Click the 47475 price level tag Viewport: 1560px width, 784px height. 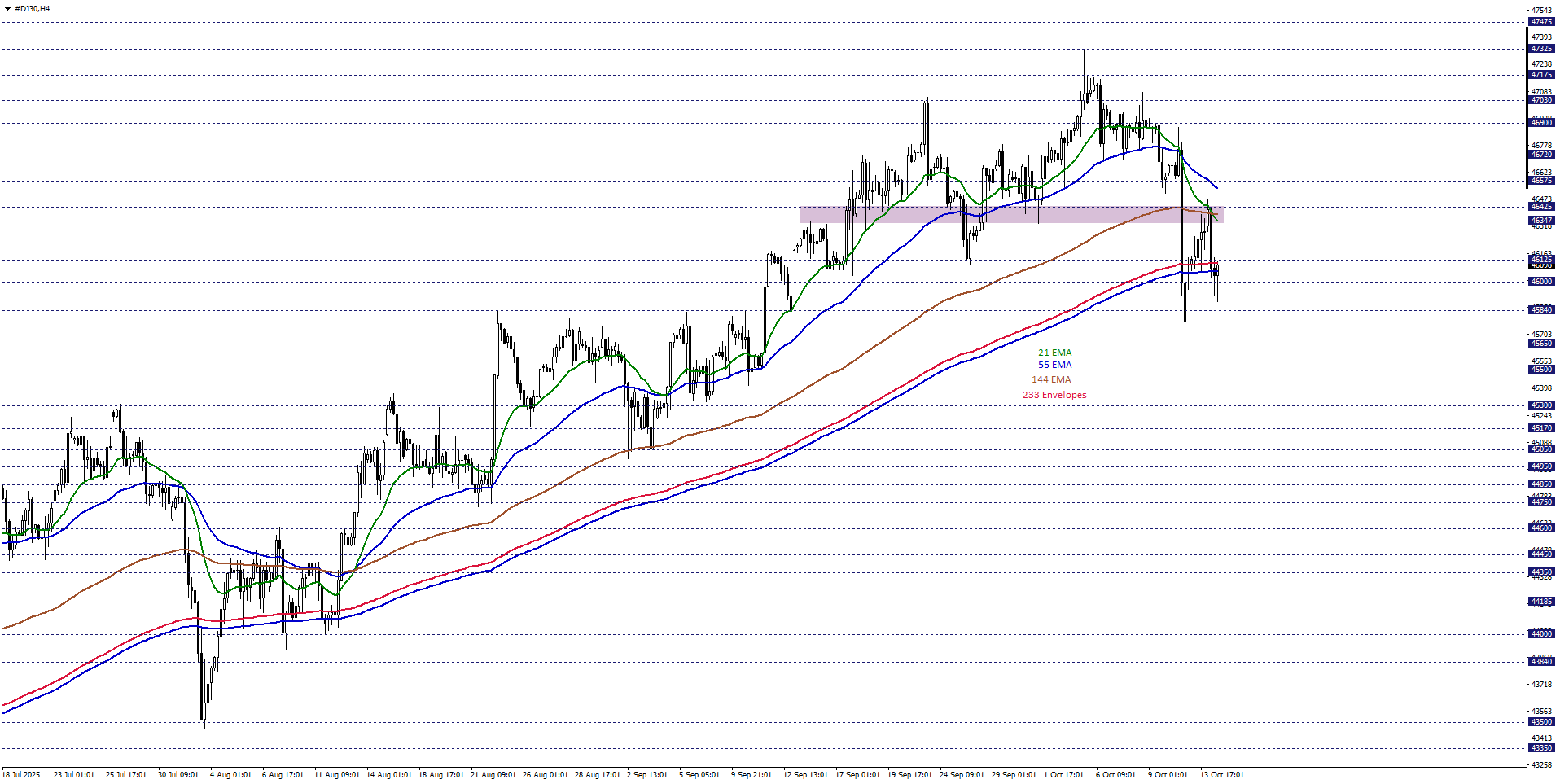[1541, 22]
